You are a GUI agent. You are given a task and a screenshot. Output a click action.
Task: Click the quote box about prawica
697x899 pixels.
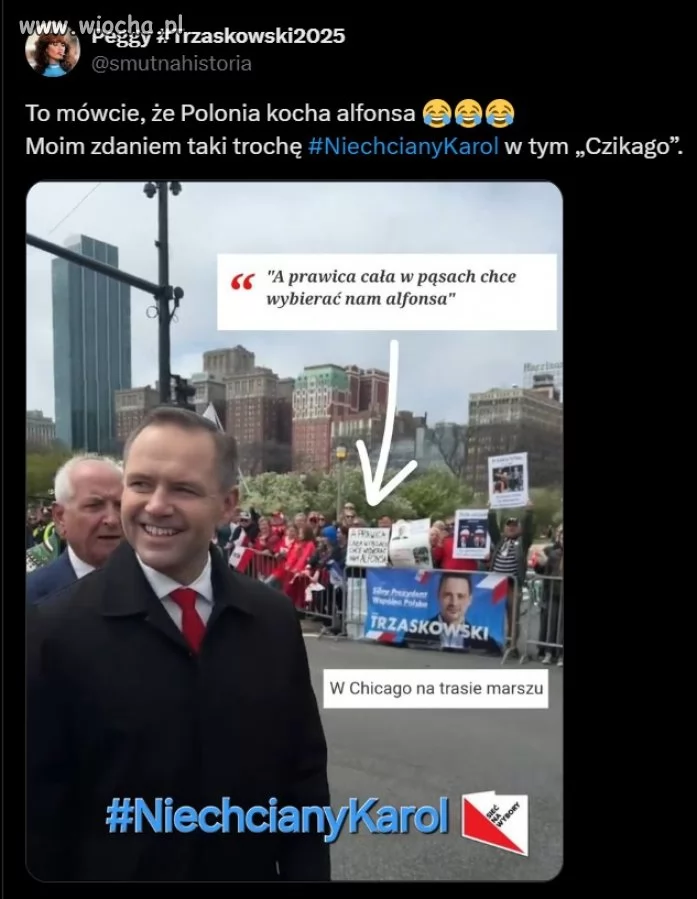[x=387, y=292]
